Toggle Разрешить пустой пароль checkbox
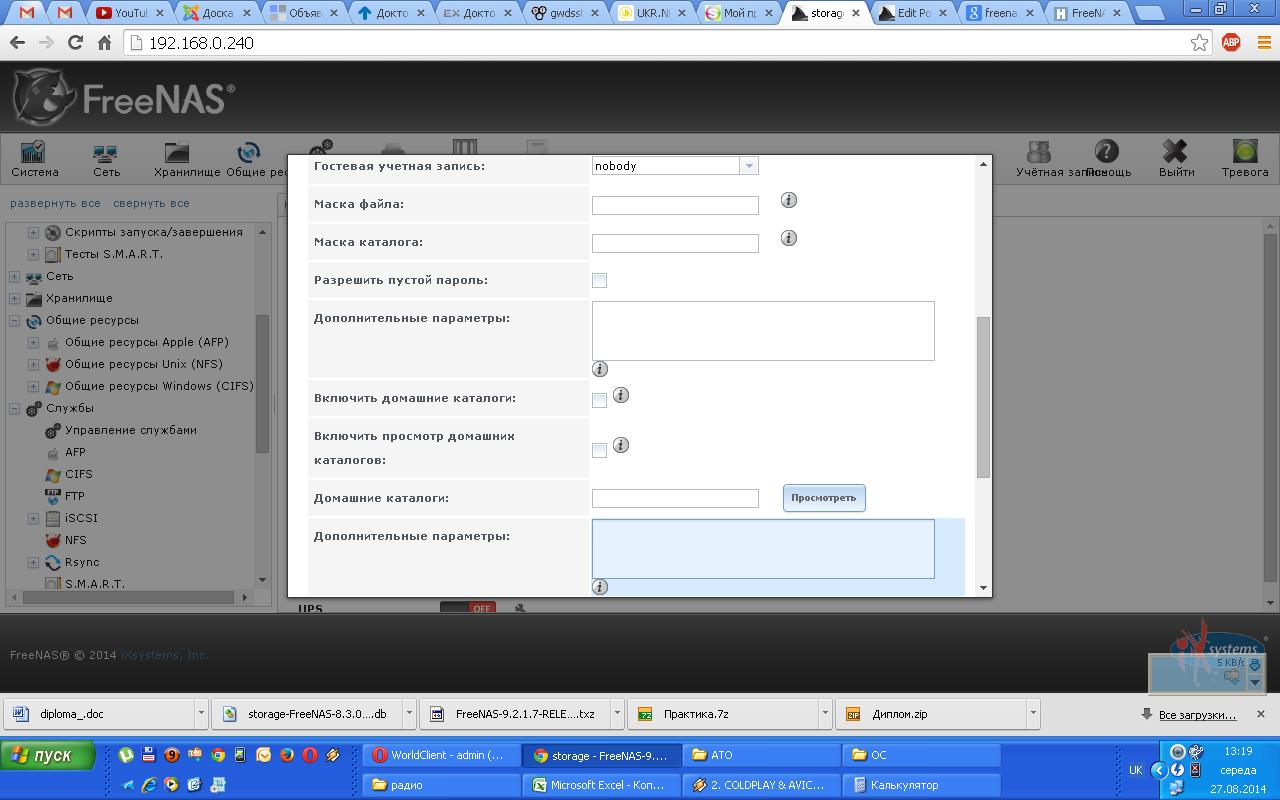This screenshot has width=1280, height=800. (599, 280)
